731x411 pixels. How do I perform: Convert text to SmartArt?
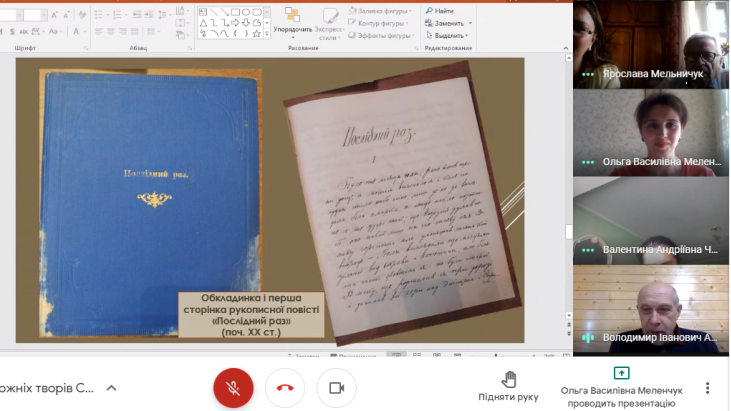181,35
